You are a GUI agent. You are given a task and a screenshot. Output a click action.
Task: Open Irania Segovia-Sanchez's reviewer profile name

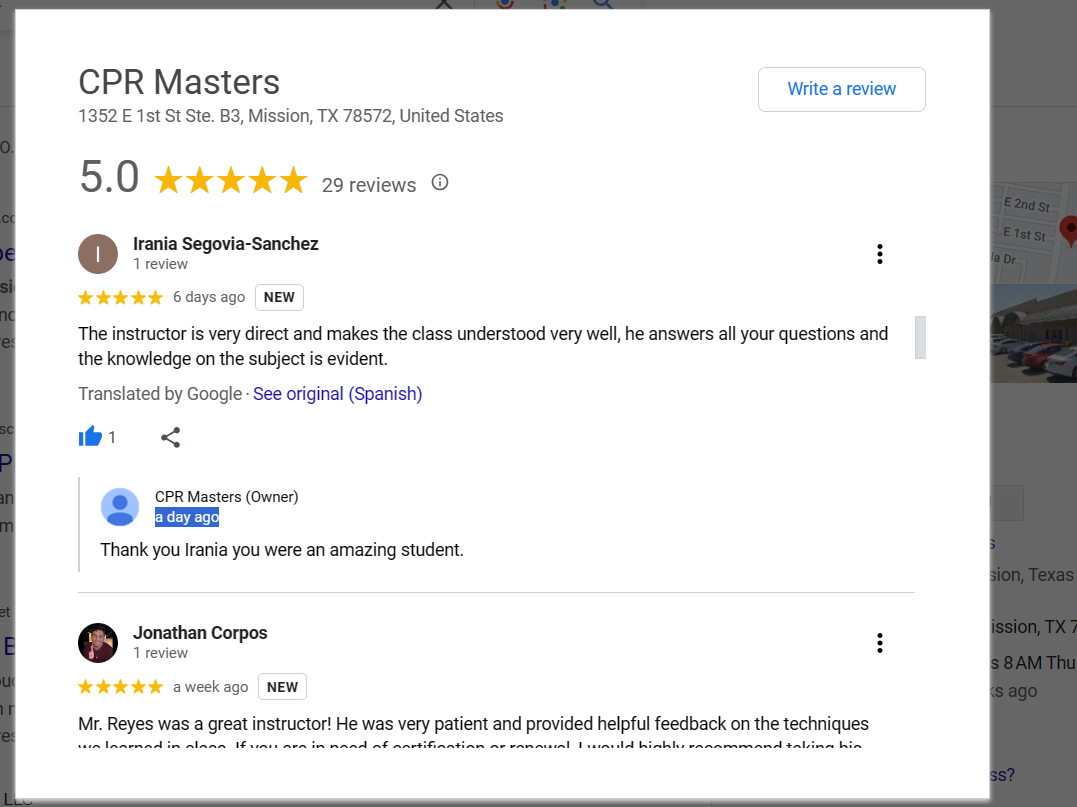click(226, 244)
